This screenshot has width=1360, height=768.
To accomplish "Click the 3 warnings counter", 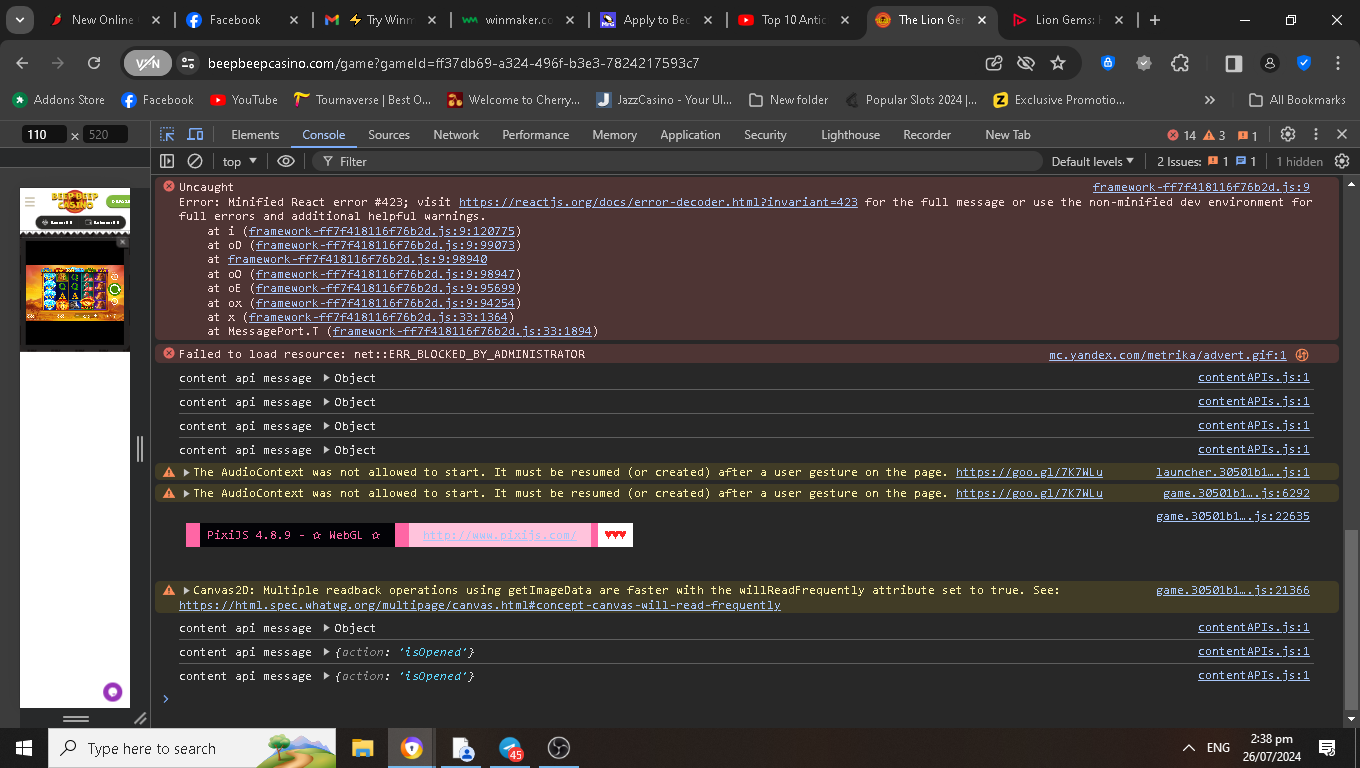I will (x=1214, y=135).
